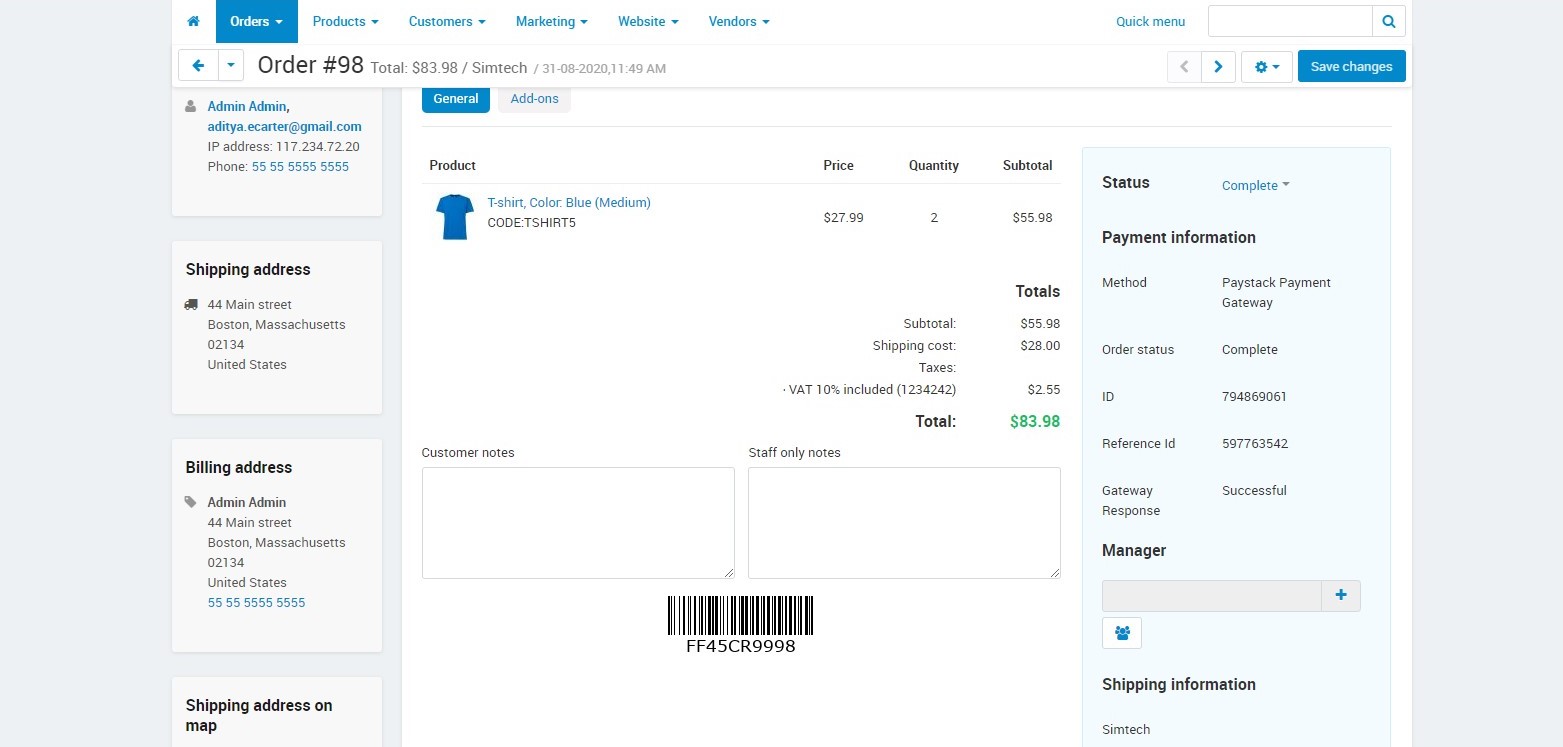Click the Reference Id 597763542

coord(1255,443)
